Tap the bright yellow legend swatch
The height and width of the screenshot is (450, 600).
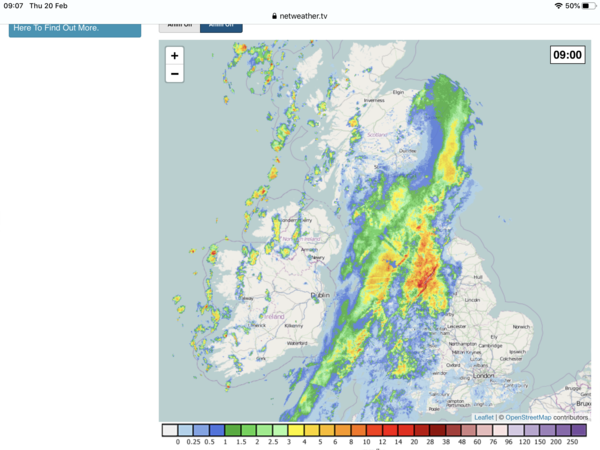(x=296, y=430)
